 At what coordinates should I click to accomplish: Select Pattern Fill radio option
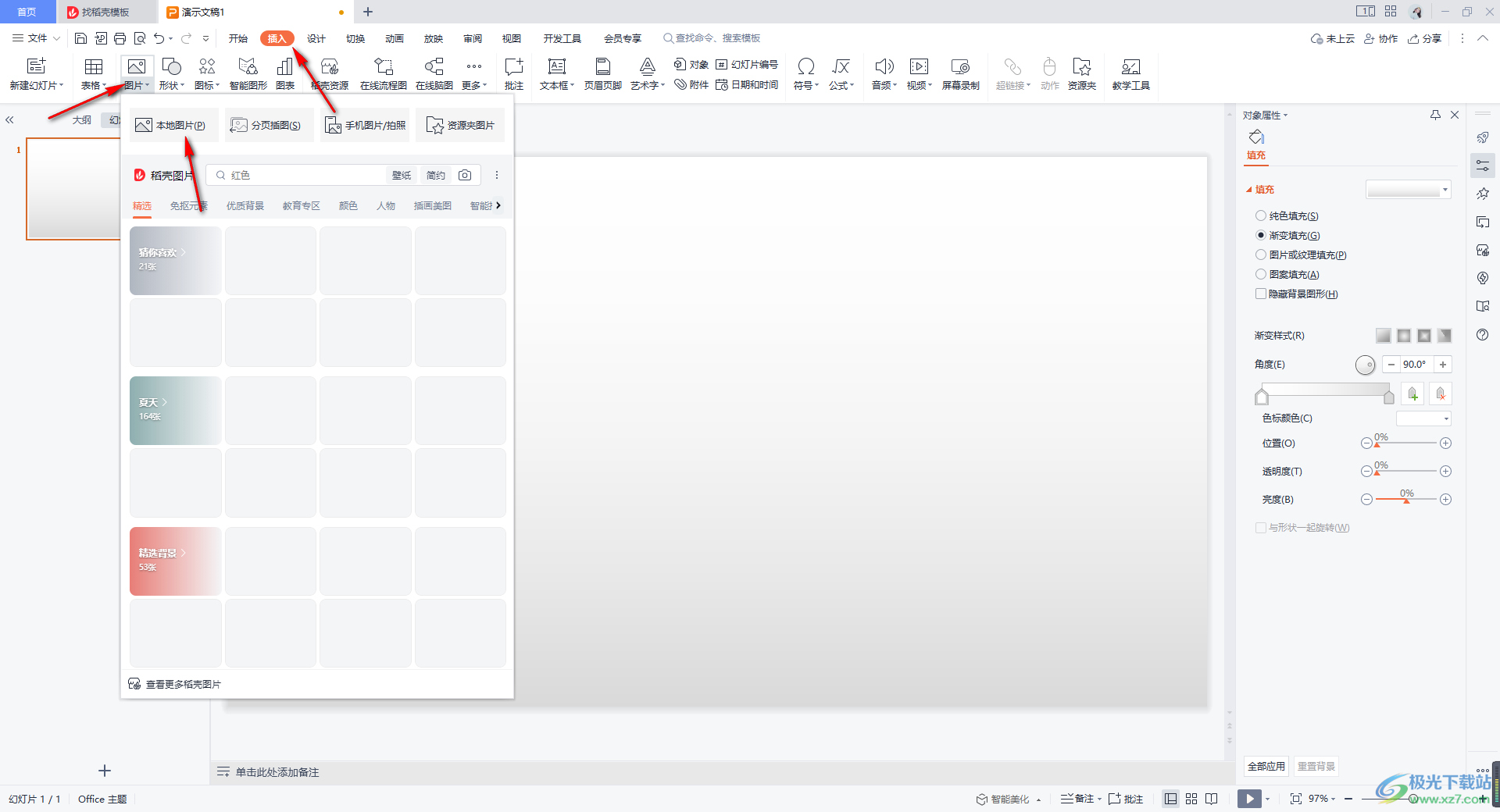(x=1260, y=274)
